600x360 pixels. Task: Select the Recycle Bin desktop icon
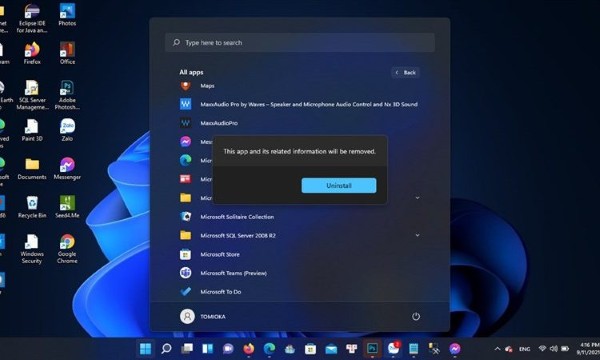(x=32, y=207)
